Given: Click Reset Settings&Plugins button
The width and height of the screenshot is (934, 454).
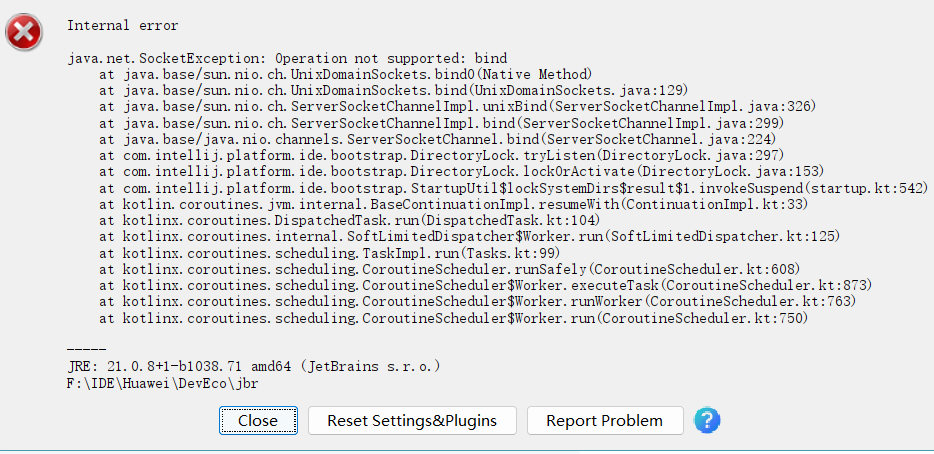Looking at the screenshot, I should [x=412, y=421].
